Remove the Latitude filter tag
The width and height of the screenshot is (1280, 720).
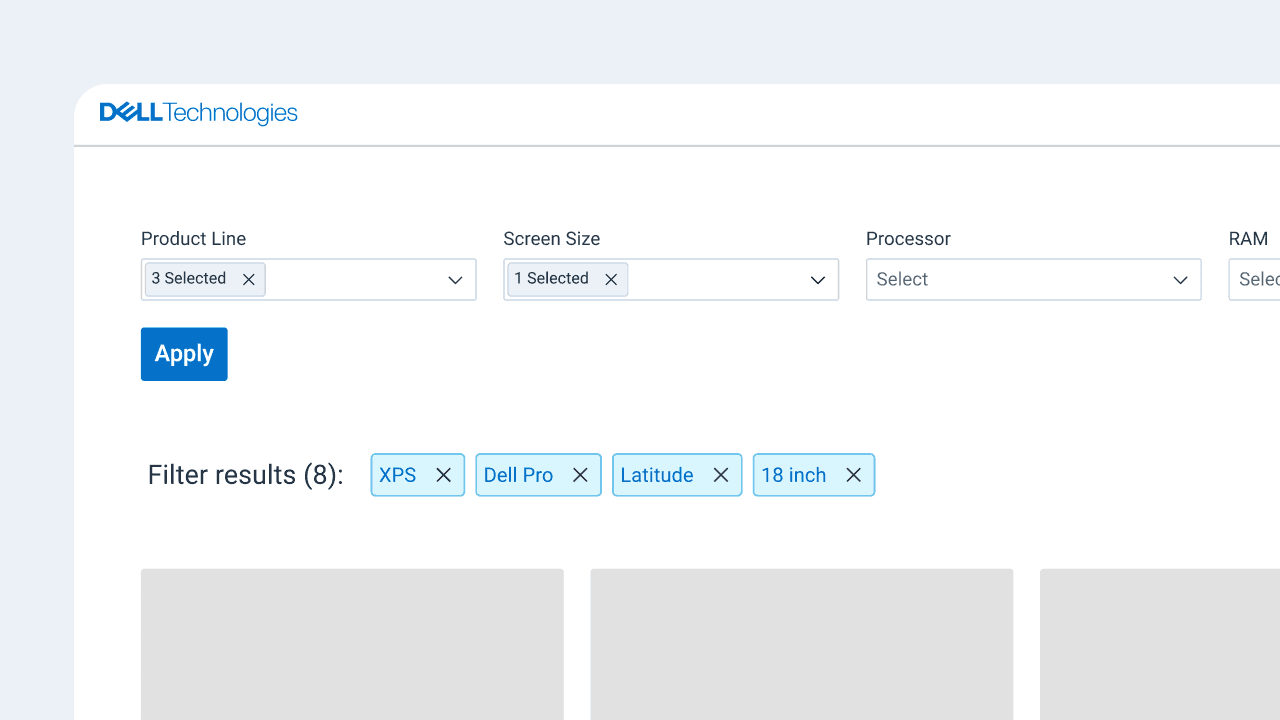[x=721, y=475]
